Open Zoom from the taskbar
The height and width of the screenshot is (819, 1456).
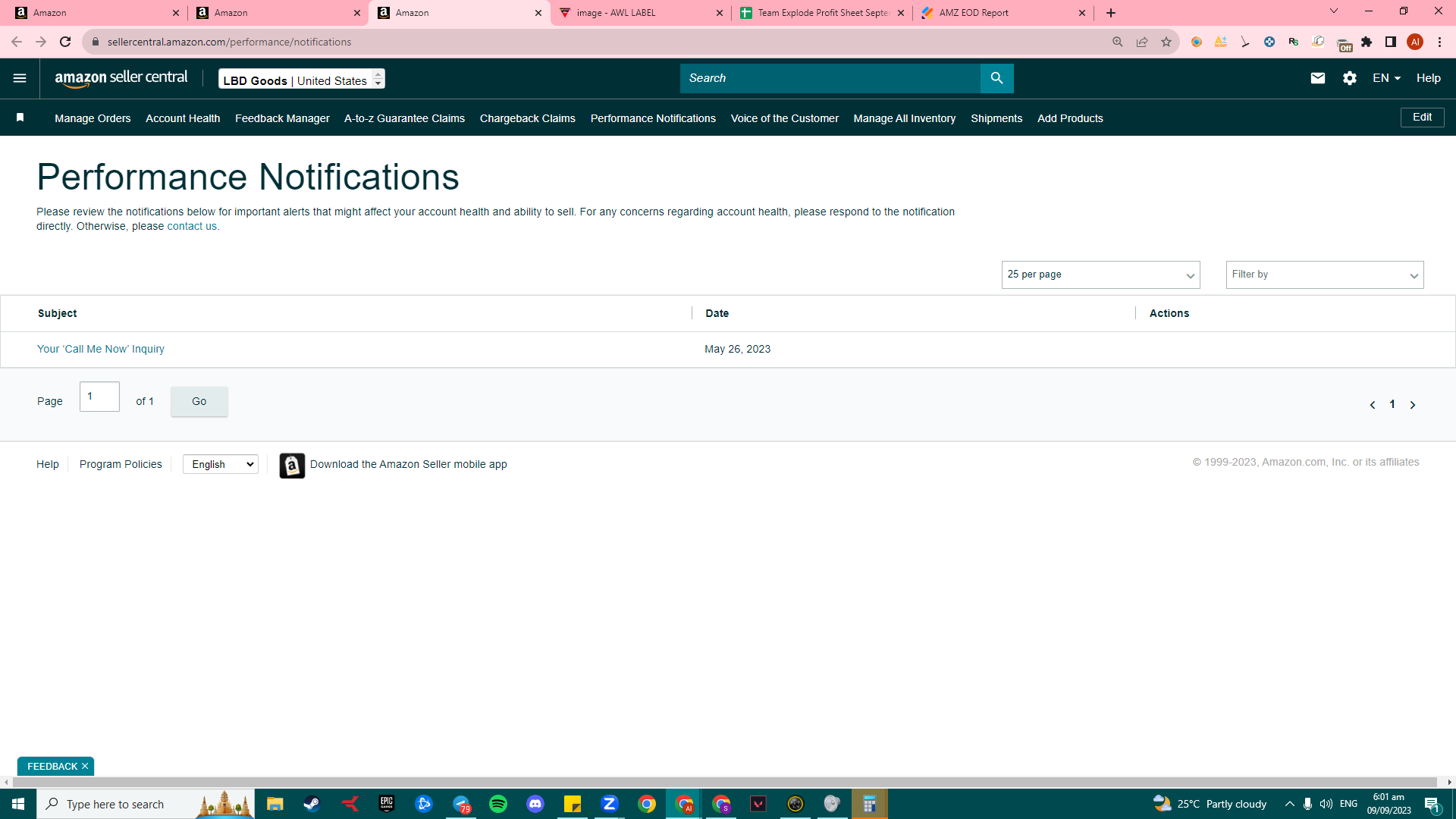610,804
